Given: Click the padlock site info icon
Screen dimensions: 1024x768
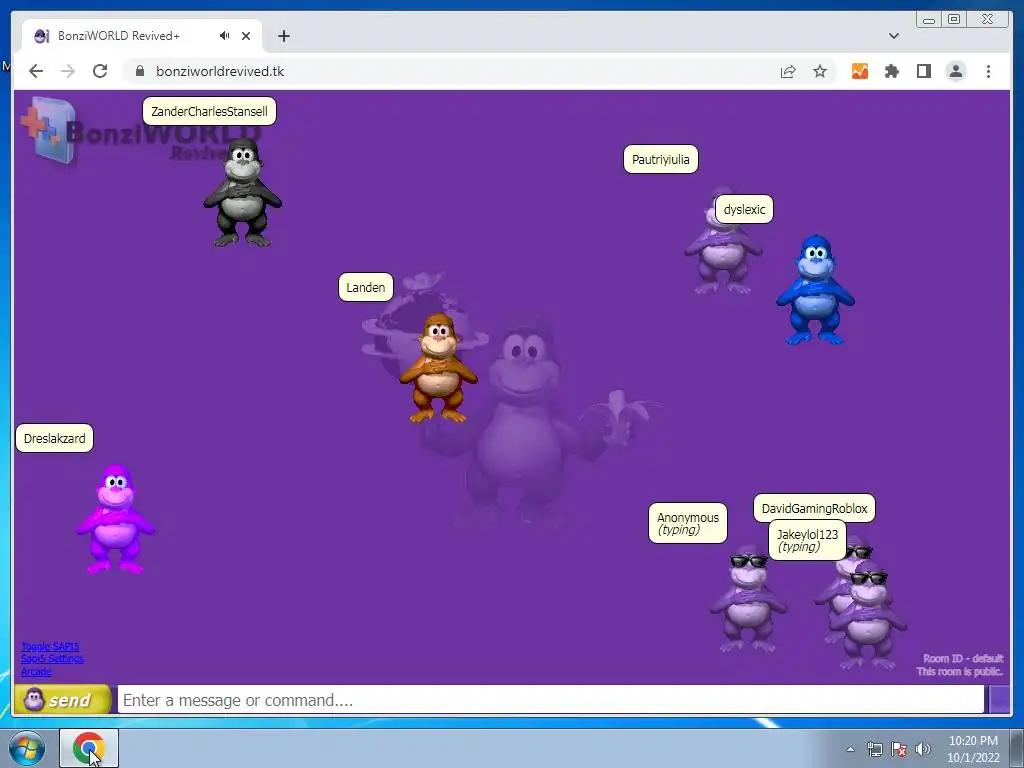Looking at the screenshot, I should (x=140, y=71).
